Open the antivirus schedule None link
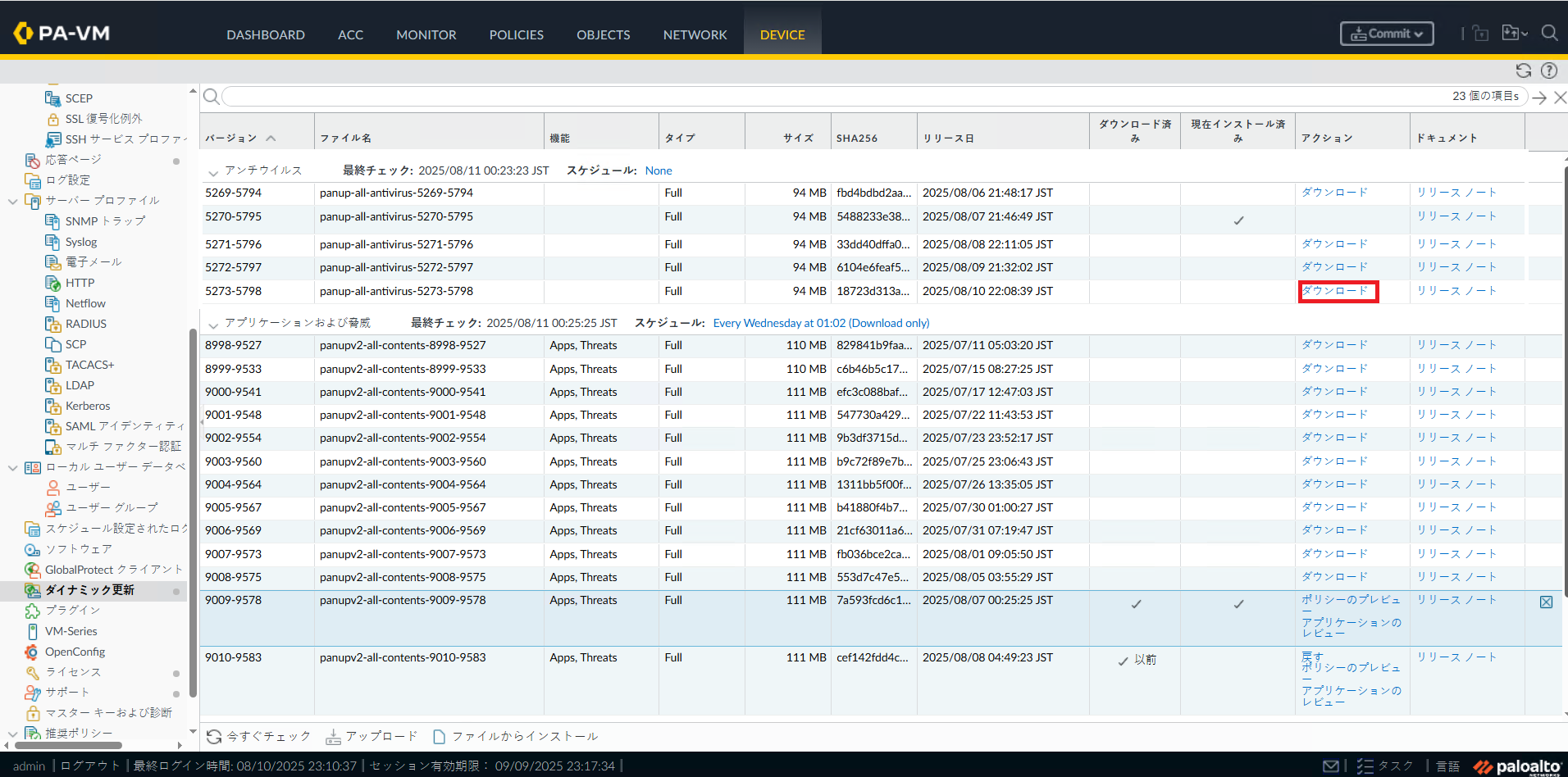The height and width of the screenshot is (777, 1568). [658, 170]
